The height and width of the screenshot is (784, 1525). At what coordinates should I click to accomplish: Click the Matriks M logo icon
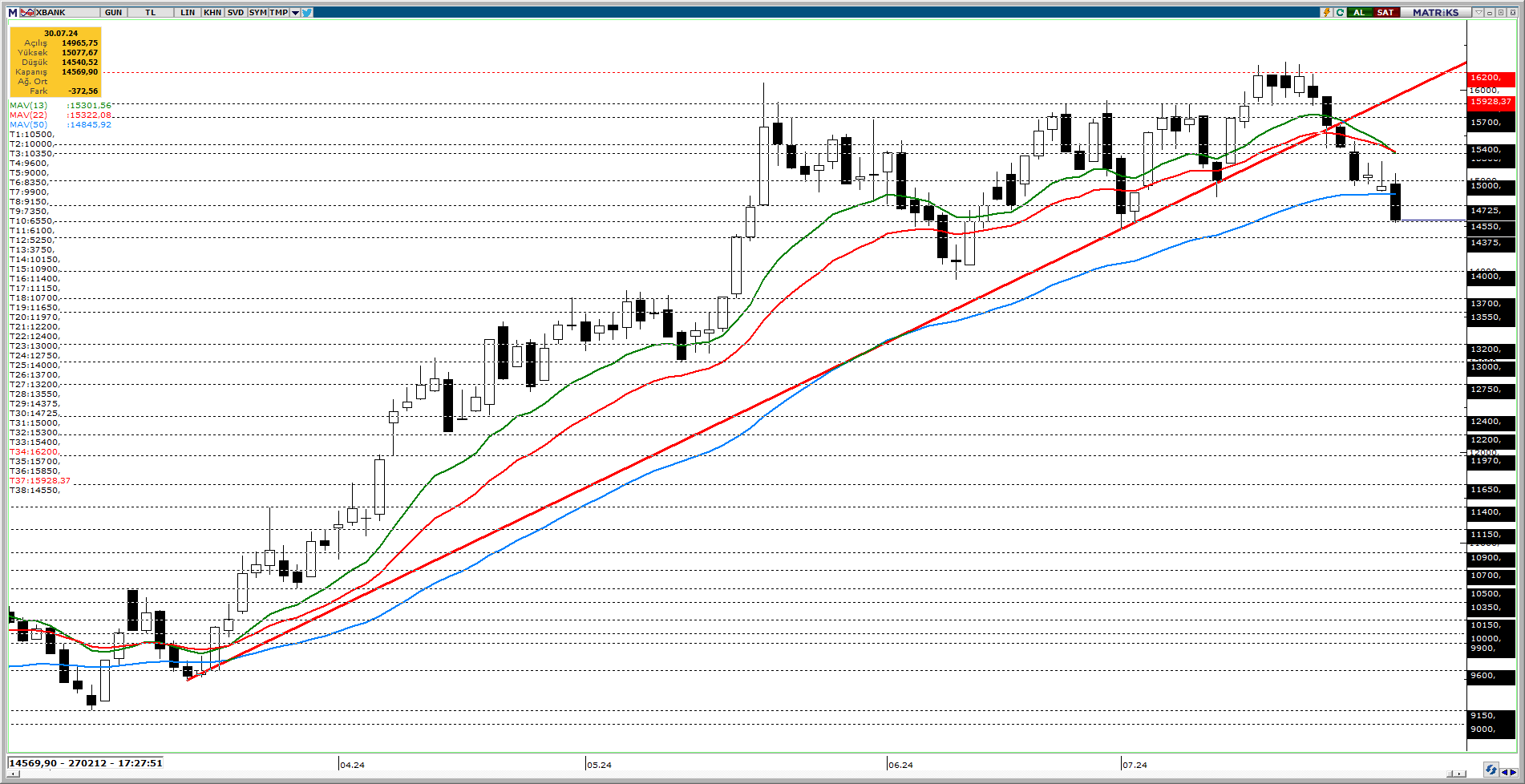pyautogui.click(x=13, y=12)
